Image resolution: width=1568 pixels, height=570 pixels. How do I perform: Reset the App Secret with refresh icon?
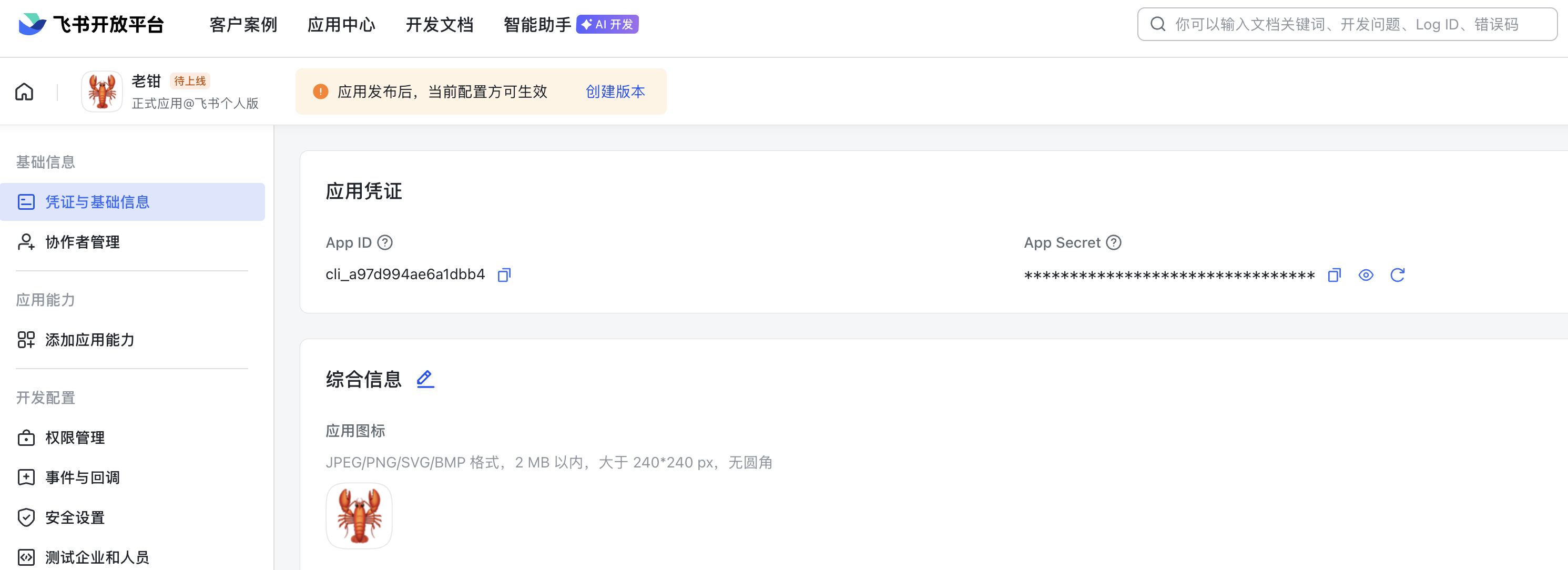(1398, 275)
